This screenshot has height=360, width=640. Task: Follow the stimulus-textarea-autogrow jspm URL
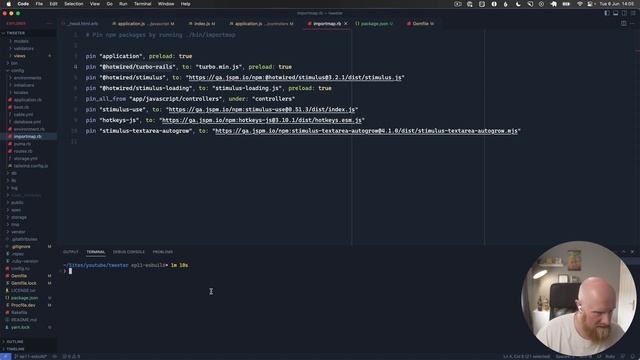(x=366, y=131)
